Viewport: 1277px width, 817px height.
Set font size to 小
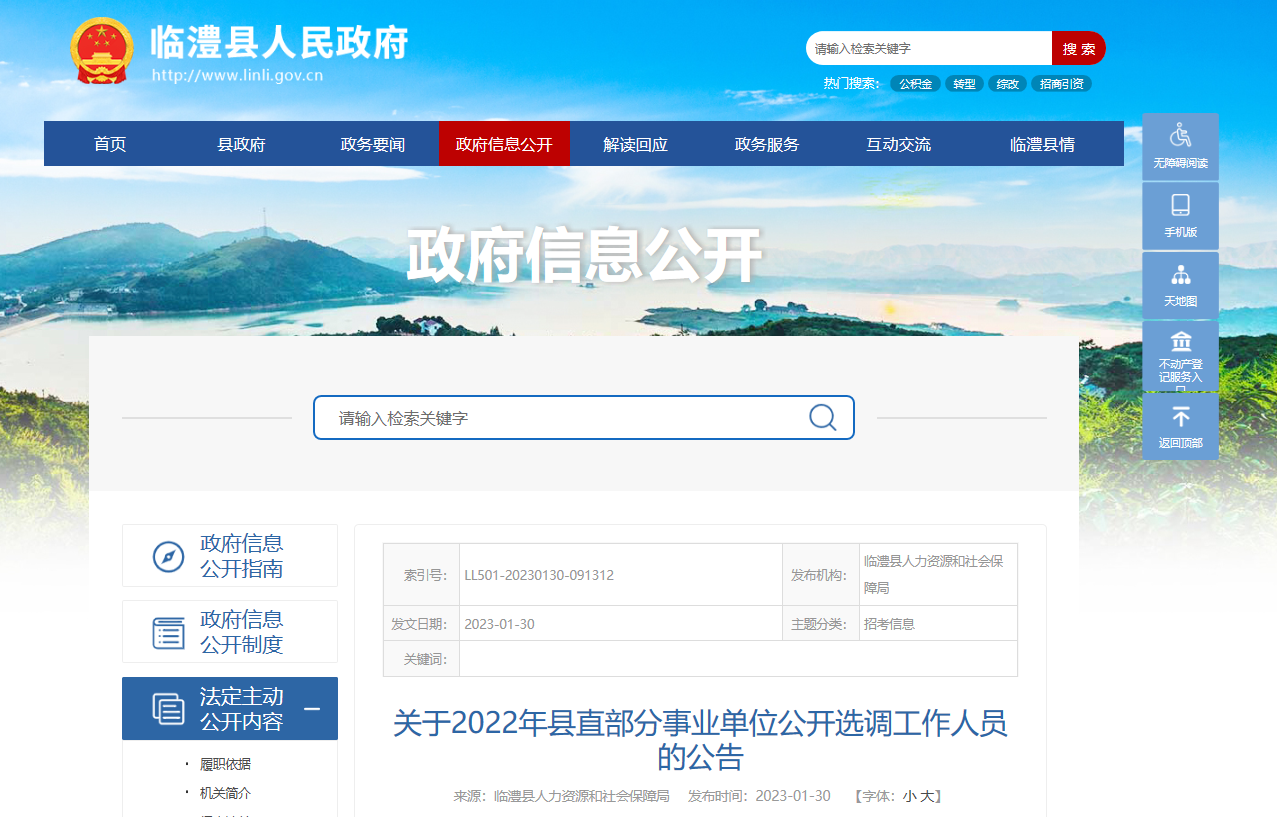click(x=909, y=796)
